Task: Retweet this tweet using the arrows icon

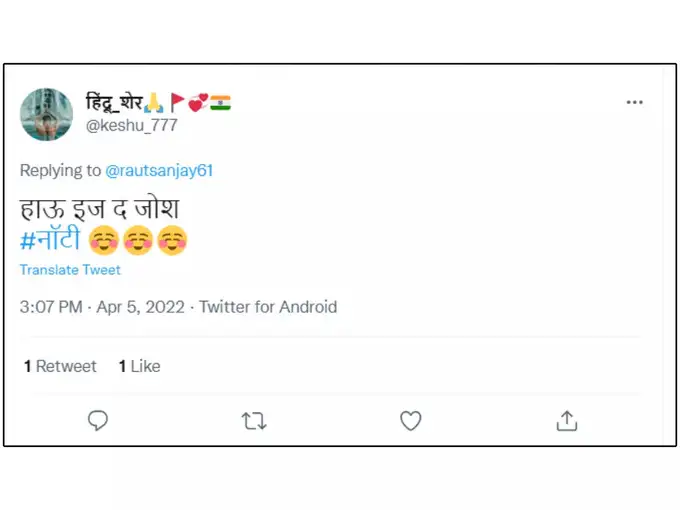Action: [254, 421]
